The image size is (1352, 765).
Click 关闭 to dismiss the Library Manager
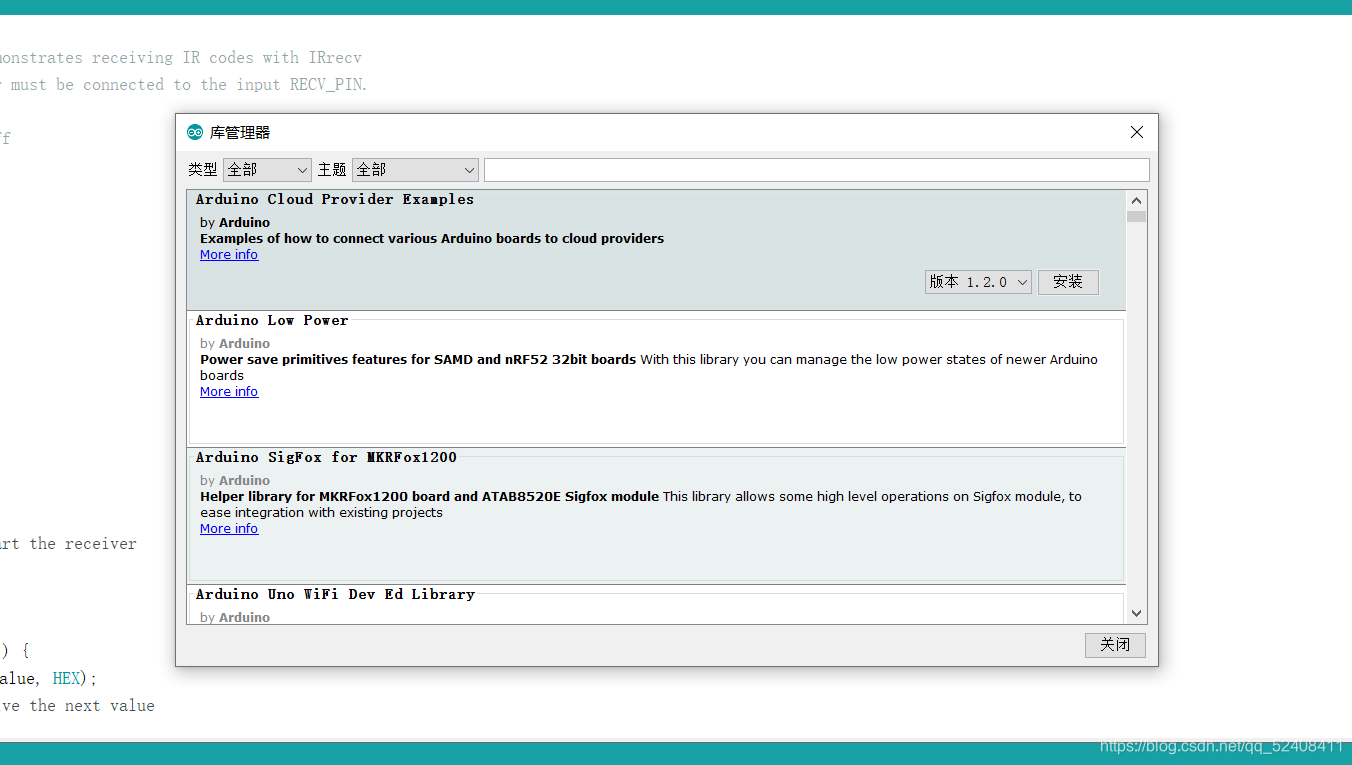click(1115, 645)
